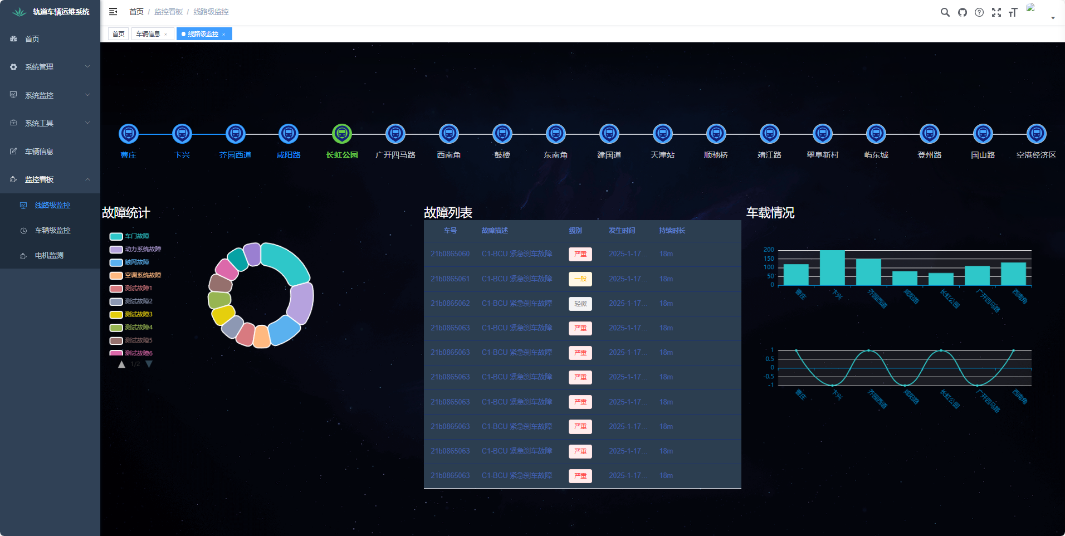The width and height of the screenshot is (1065, 536).
Task: Expand the 系统工具 sidebar menu
Action: pos(50,123)
